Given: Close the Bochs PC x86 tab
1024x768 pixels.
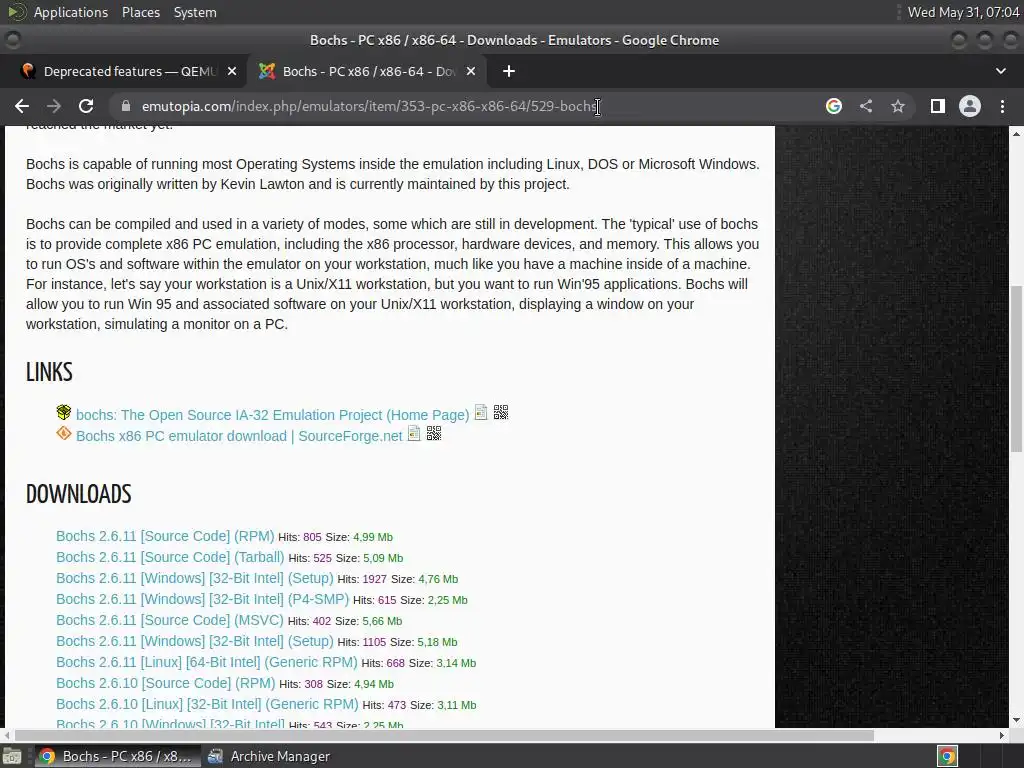Looking at the screenshot, I should 471,71.
